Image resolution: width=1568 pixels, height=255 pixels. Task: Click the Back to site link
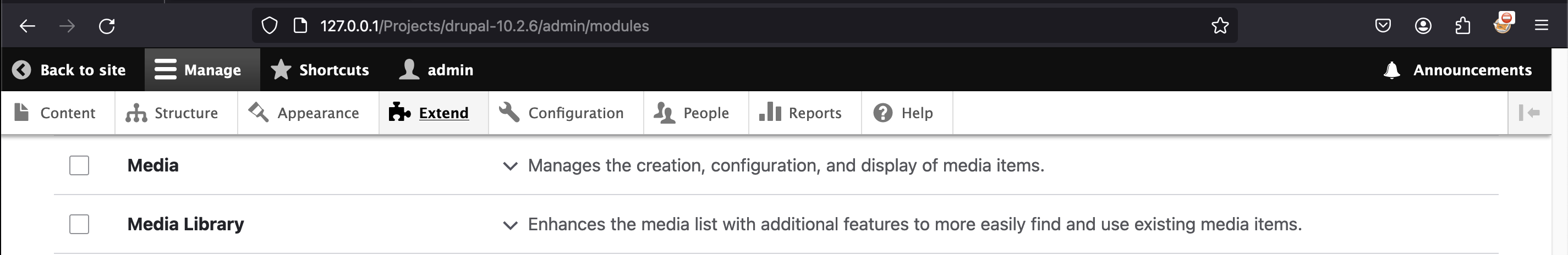coord(70,70)
